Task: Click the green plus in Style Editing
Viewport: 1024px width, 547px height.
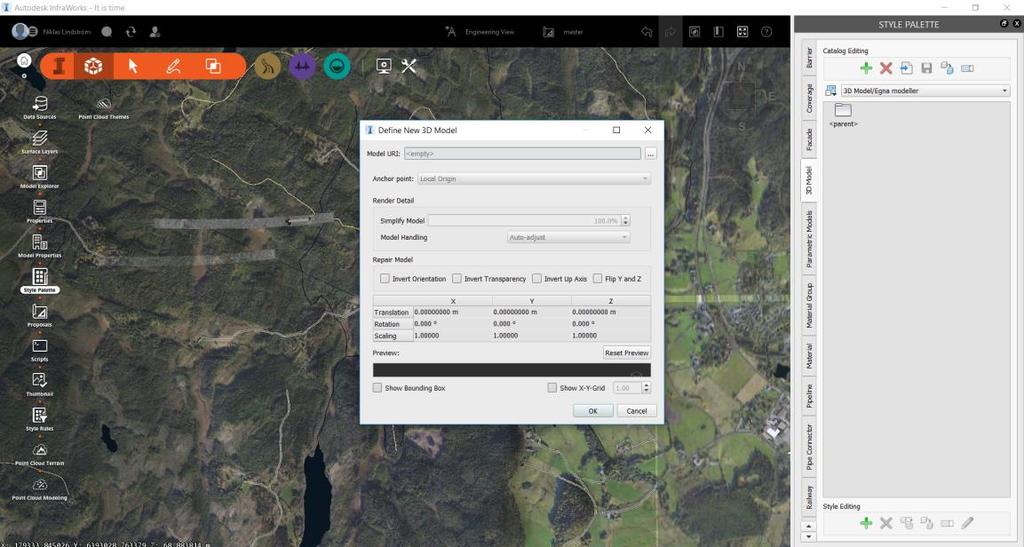Action: coord(866,523)
